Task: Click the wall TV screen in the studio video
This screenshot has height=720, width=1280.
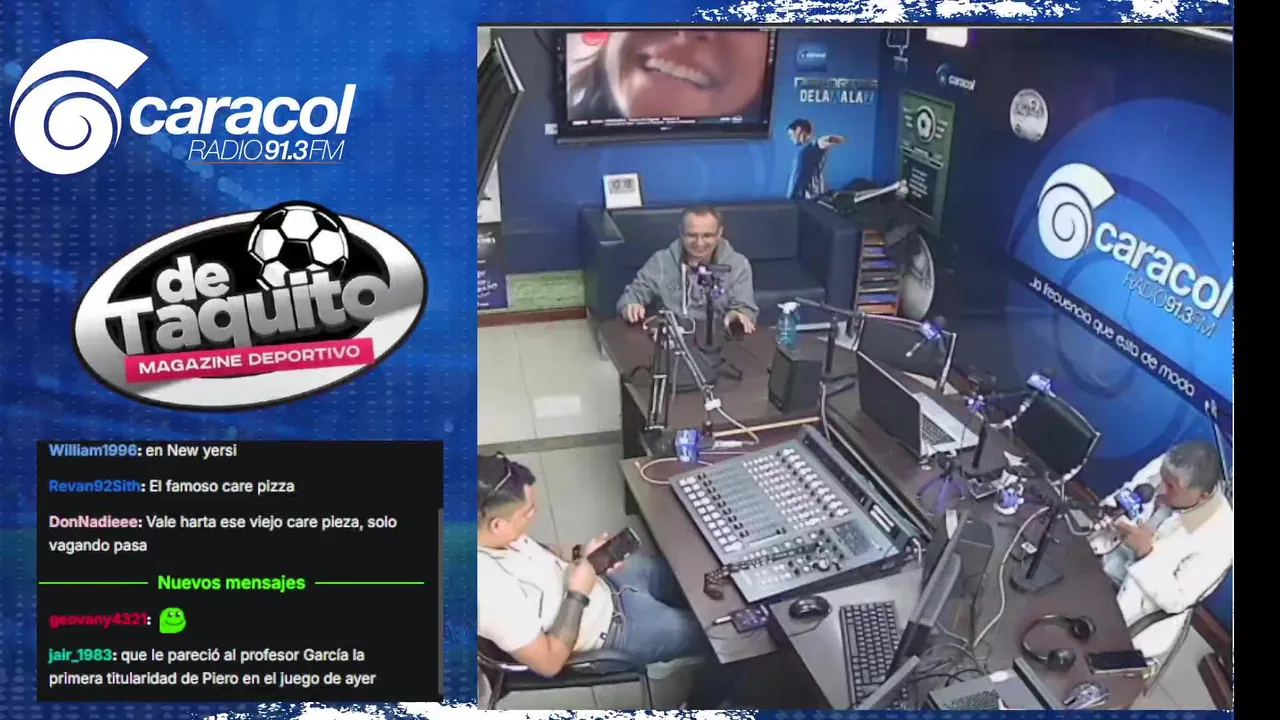Action: 667,80
